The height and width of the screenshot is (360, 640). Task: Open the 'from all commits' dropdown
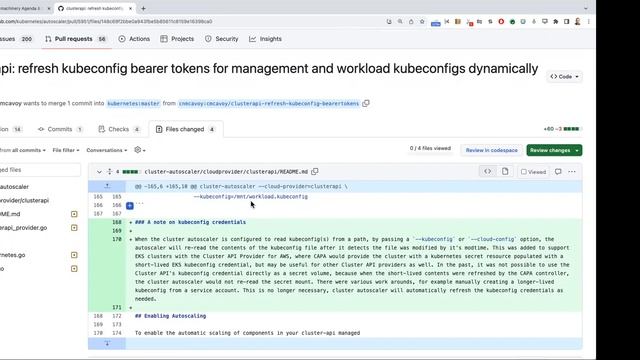click(x=23, y=150)
